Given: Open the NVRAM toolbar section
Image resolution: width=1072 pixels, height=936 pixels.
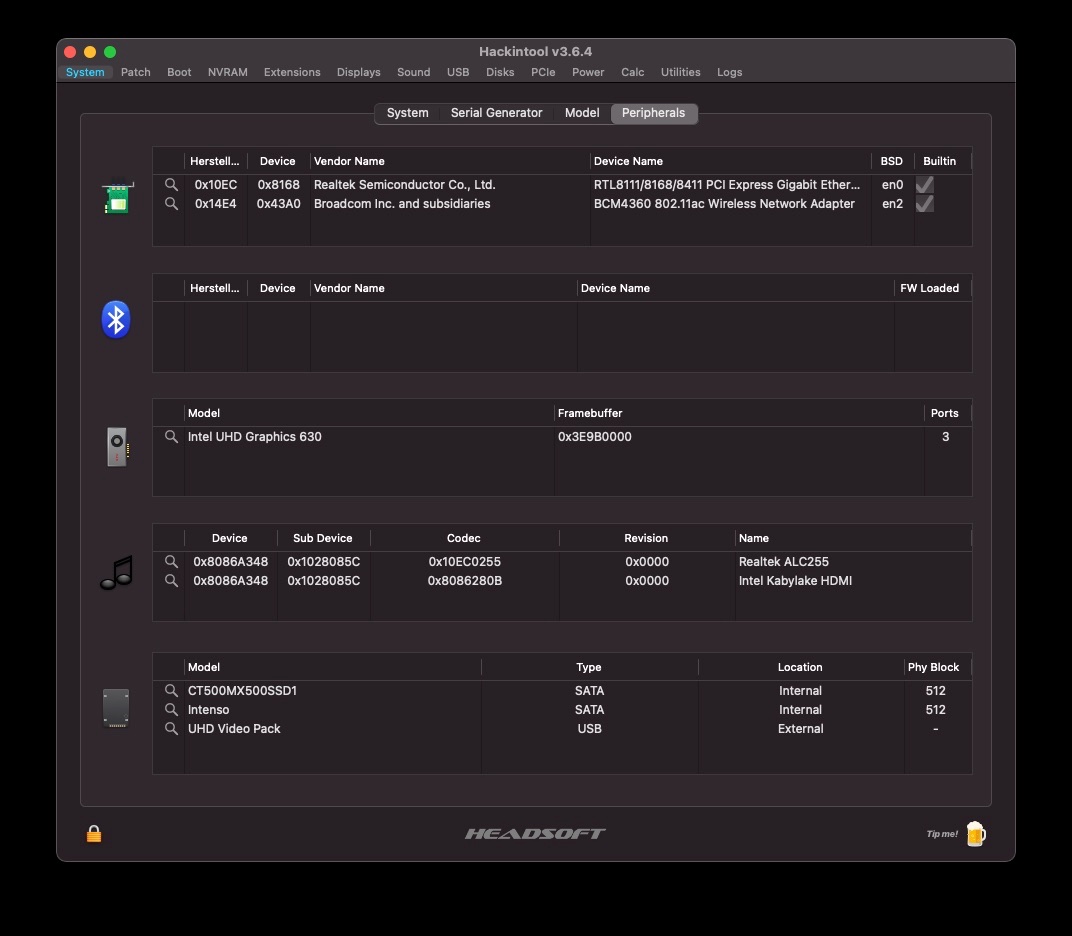Looking at the screenshot, I should pyautogui.click(x=228, y=72).
